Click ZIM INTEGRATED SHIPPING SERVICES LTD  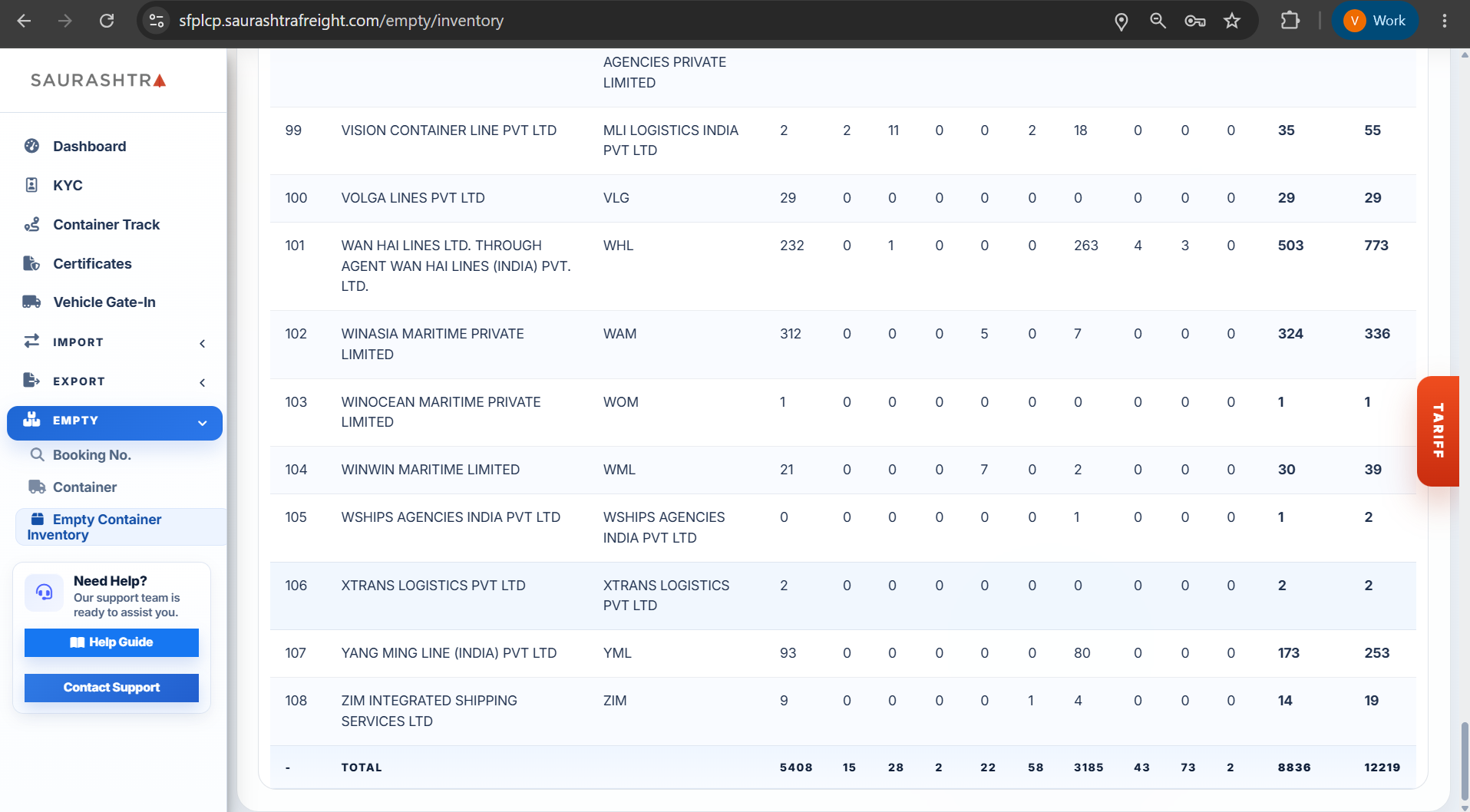pyautogui.click(x=429, y=711)
